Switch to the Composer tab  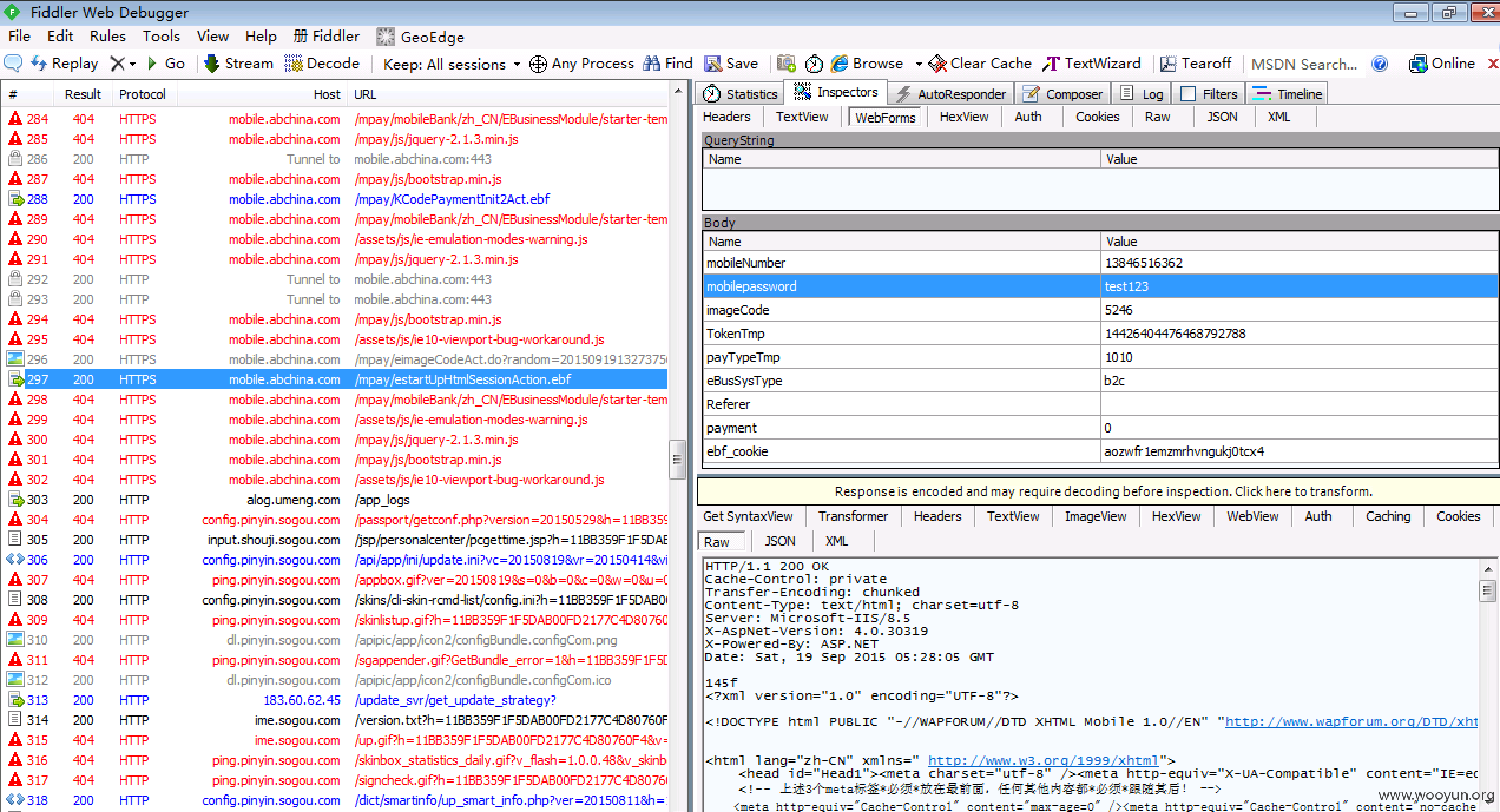point(1062,94)
